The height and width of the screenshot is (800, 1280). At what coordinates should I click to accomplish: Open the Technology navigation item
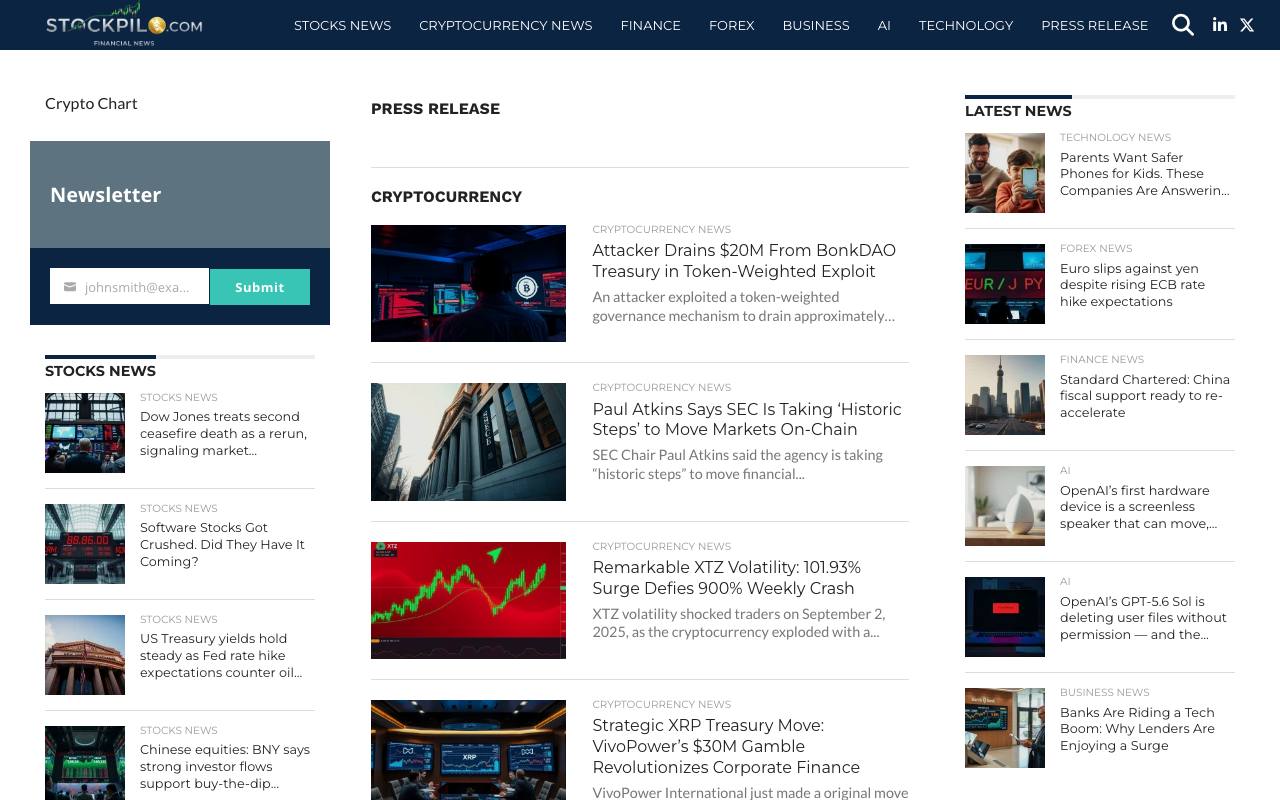tap(966, 25)
